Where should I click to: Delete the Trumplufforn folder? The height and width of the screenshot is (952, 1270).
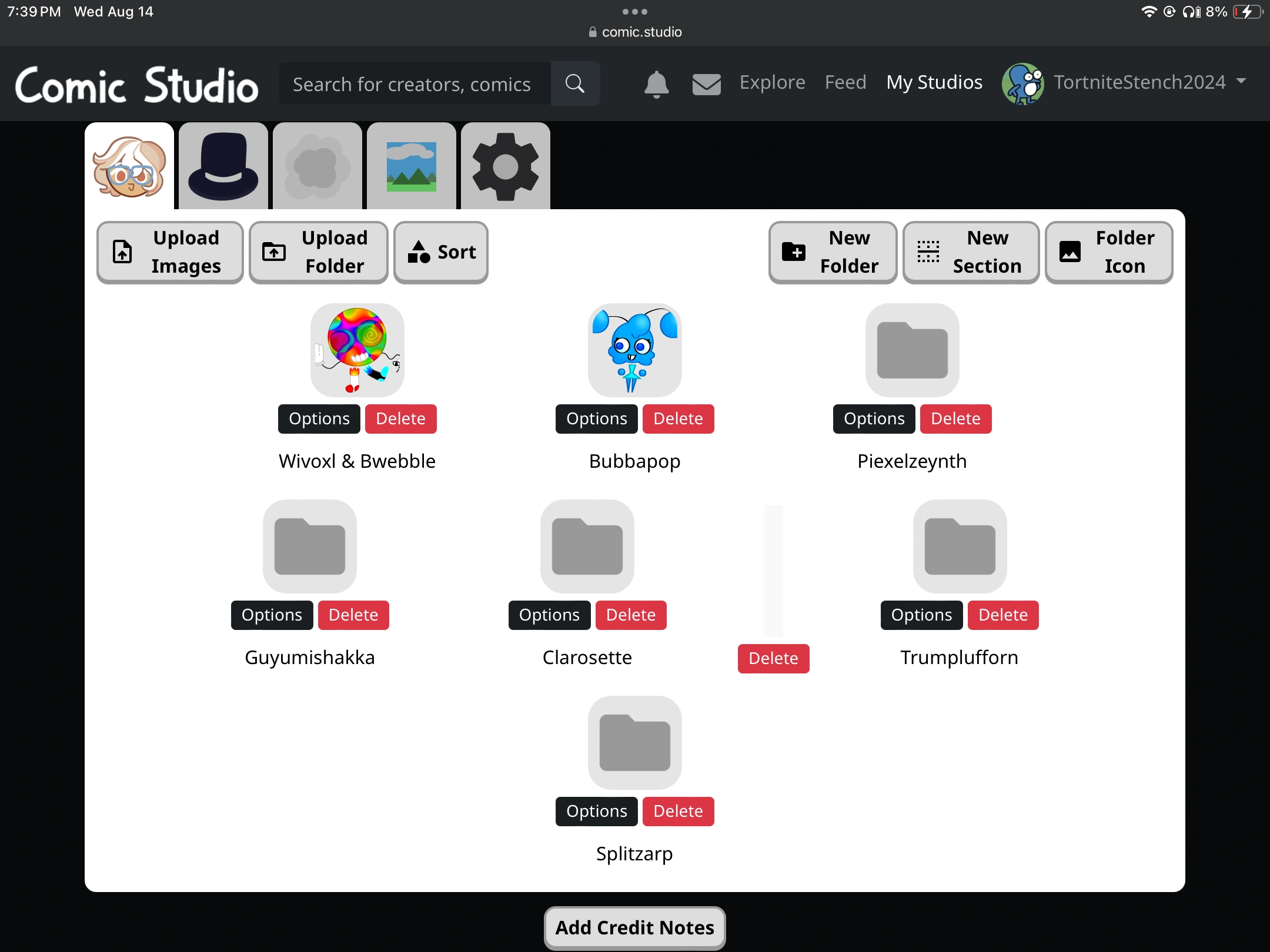[x=1002, y=615]
